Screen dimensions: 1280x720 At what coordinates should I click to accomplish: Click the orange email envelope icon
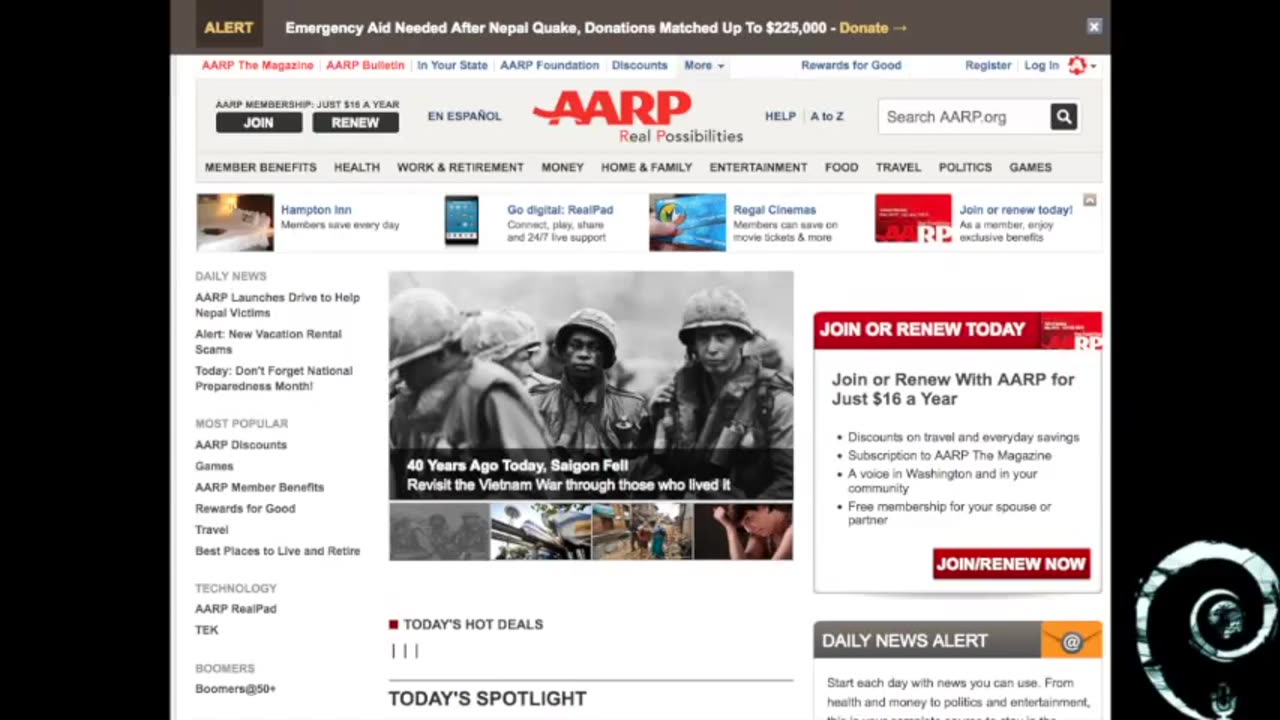(1071, 641)
